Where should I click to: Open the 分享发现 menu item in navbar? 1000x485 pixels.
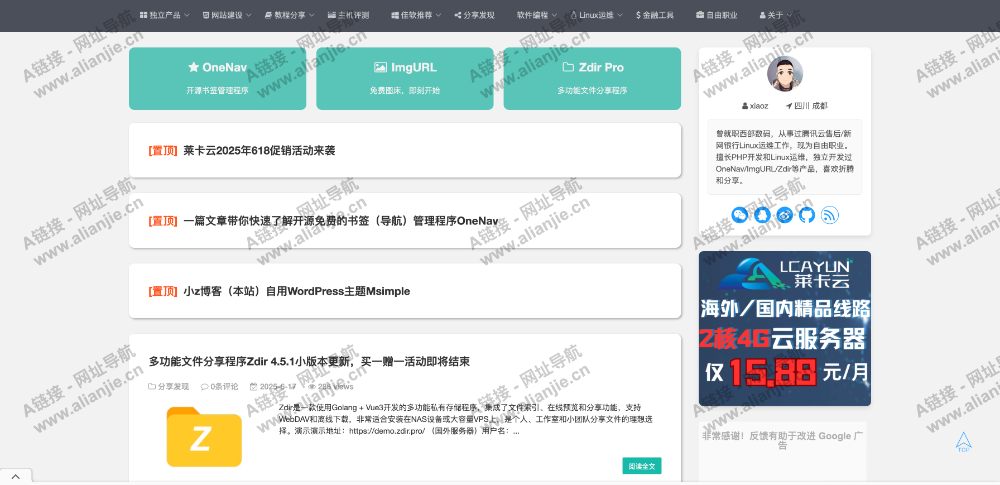click(x=474, y=15)
